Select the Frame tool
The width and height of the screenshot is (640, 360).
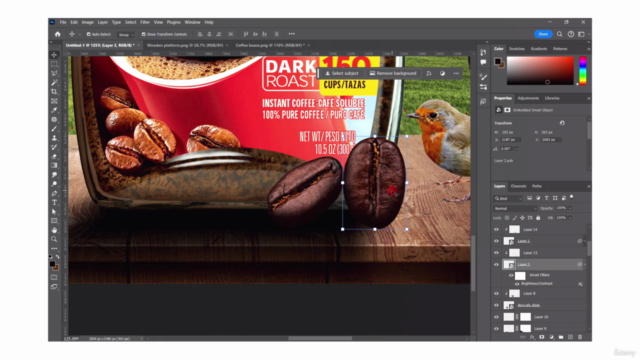point(54,101)
